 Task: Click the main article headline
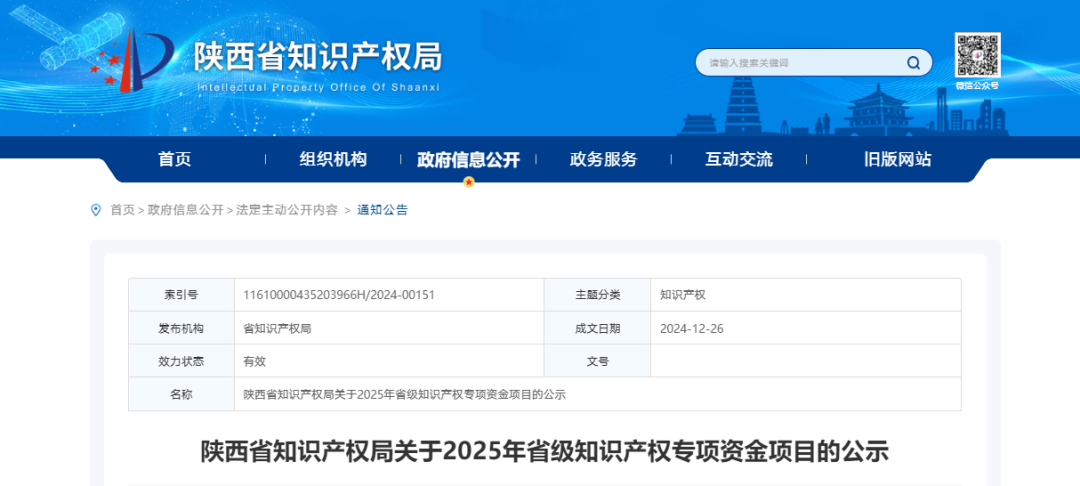pyautogui.click(x=545, y=453)
